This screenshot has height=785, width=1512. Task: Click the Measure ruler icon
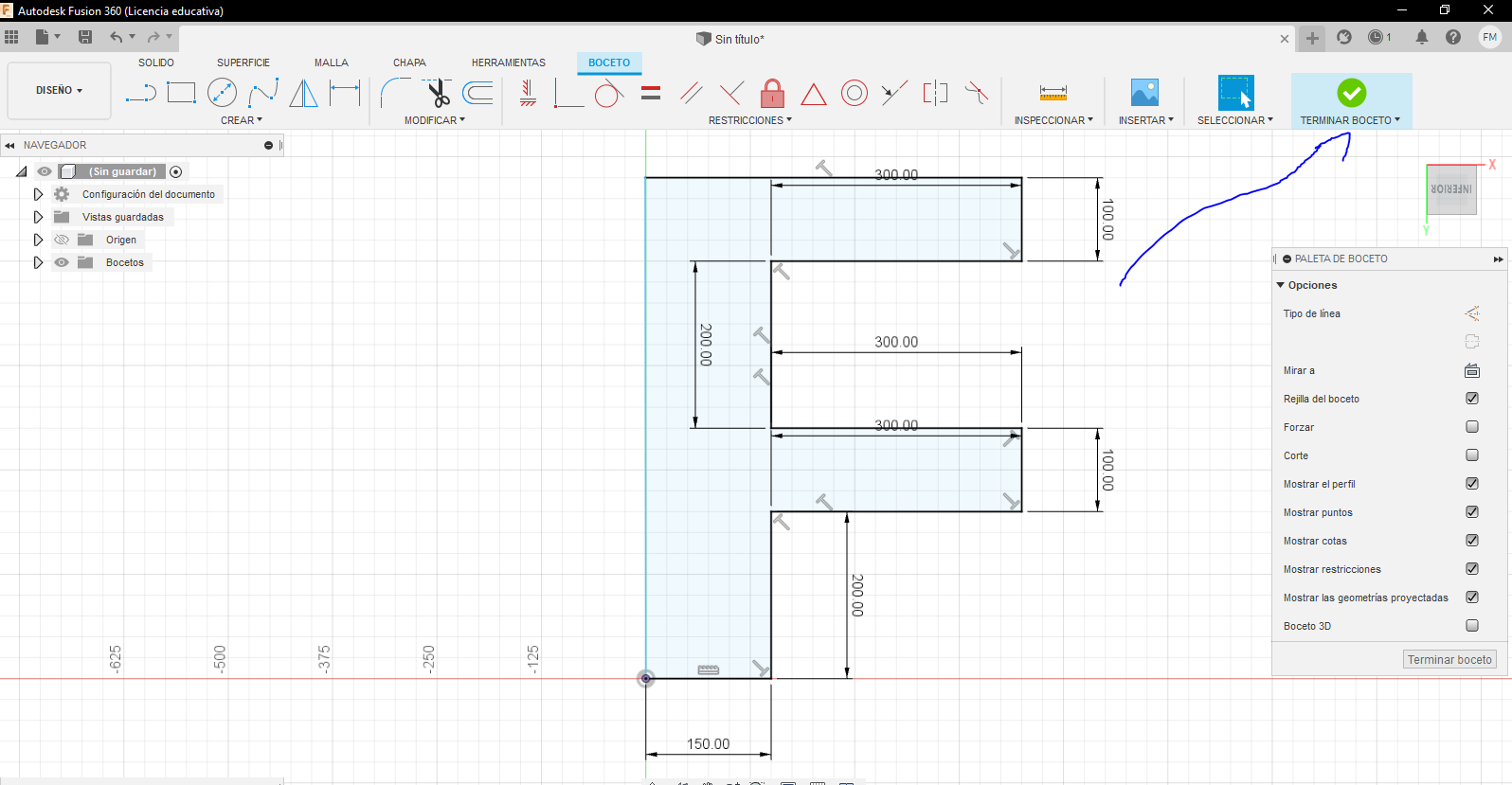point(1053,93)
